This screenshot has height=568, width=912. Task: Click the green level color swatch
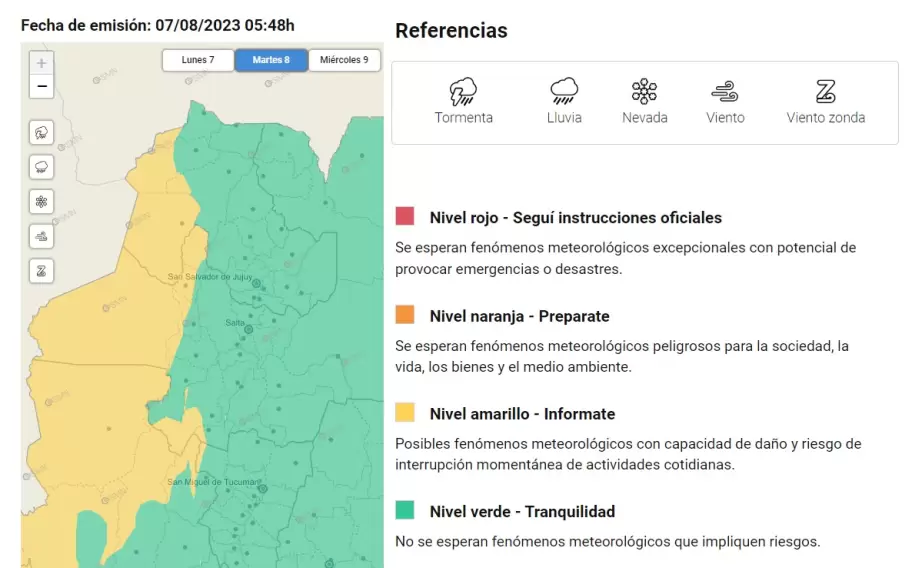pyautogui.click(x=405, y=510)
